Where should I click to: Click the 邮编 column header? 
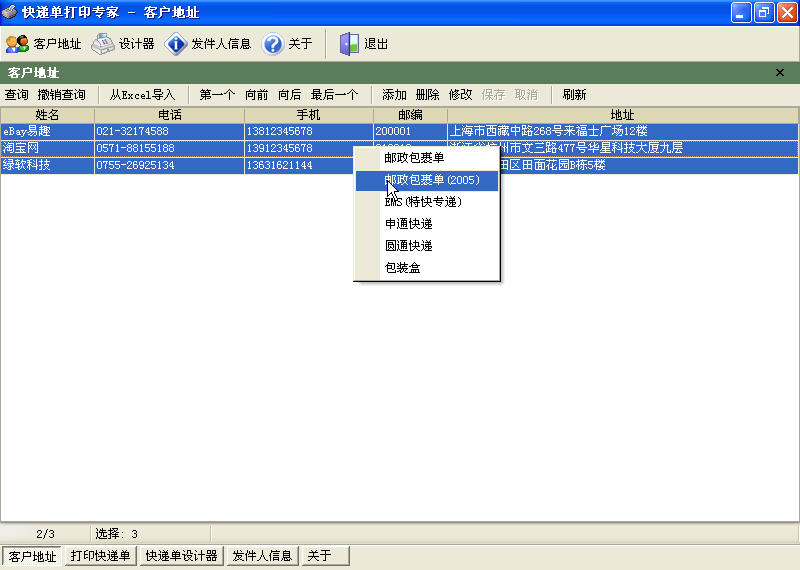point(410,115)
